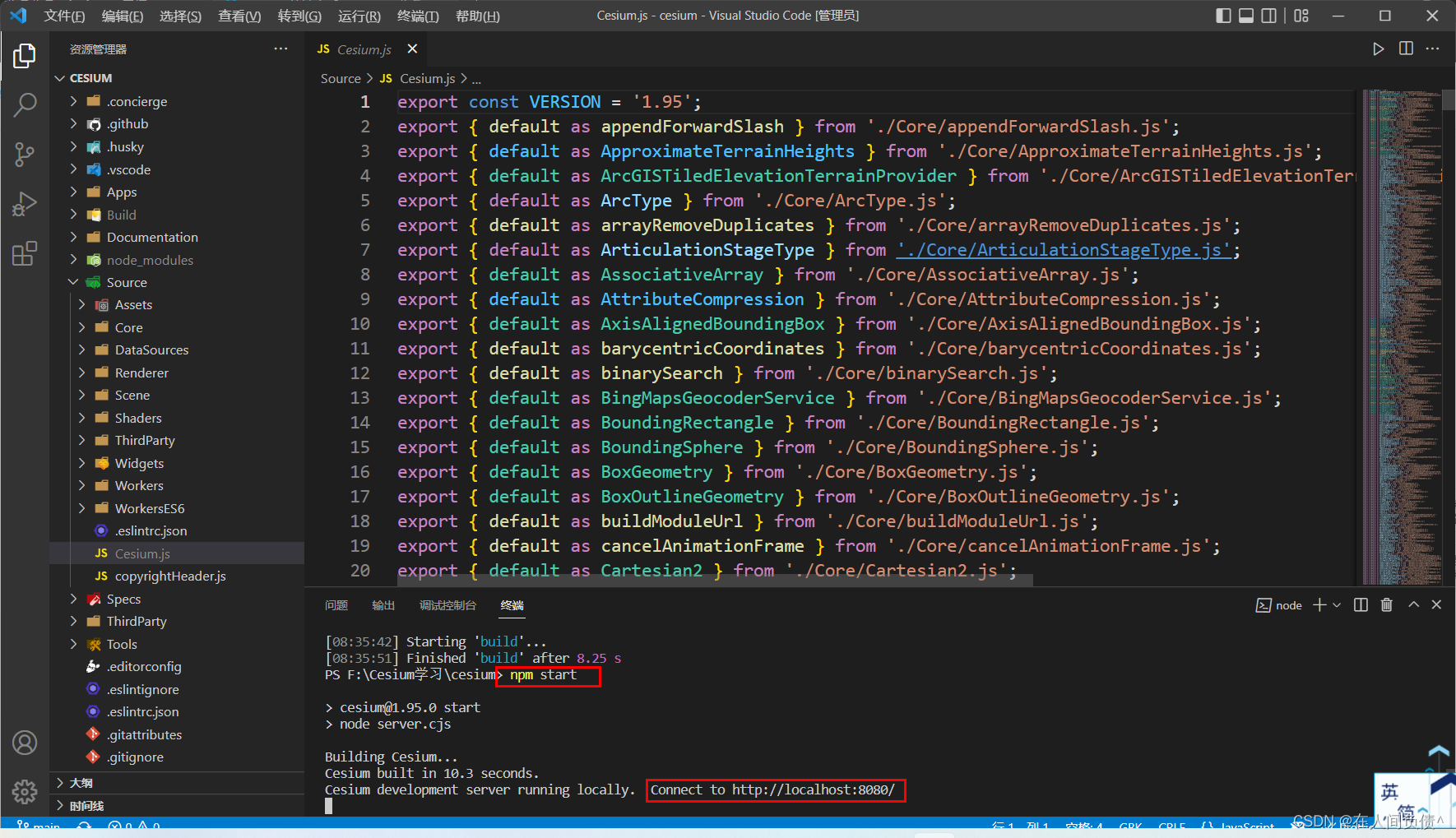Screen dimensions: 1456x838
Task: Open the .gitignore file
Action: pyautogui.click(x=178, y=757)
